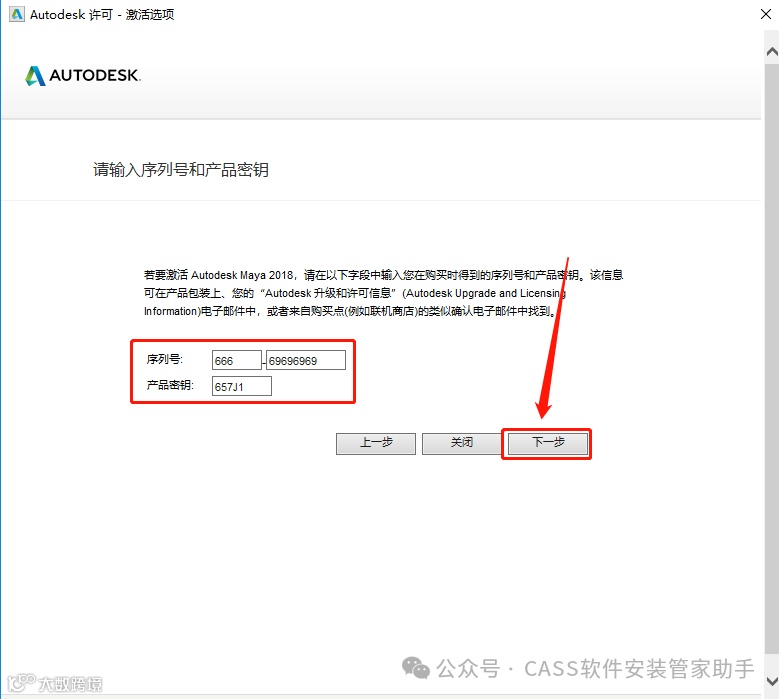The image size is (779, 699).
Task: Click the 关闭 (Close) button
Action: pos(462,443)
